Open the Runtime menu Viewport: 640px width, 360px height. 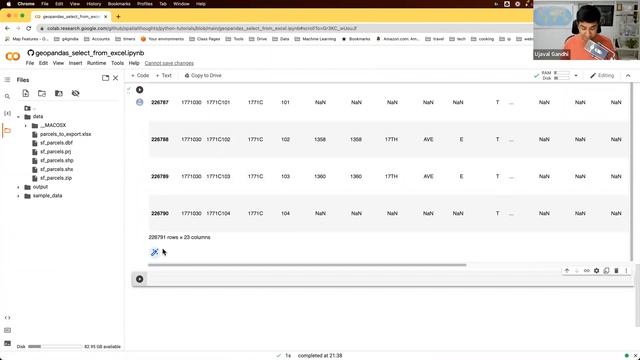tap(96, 63)
